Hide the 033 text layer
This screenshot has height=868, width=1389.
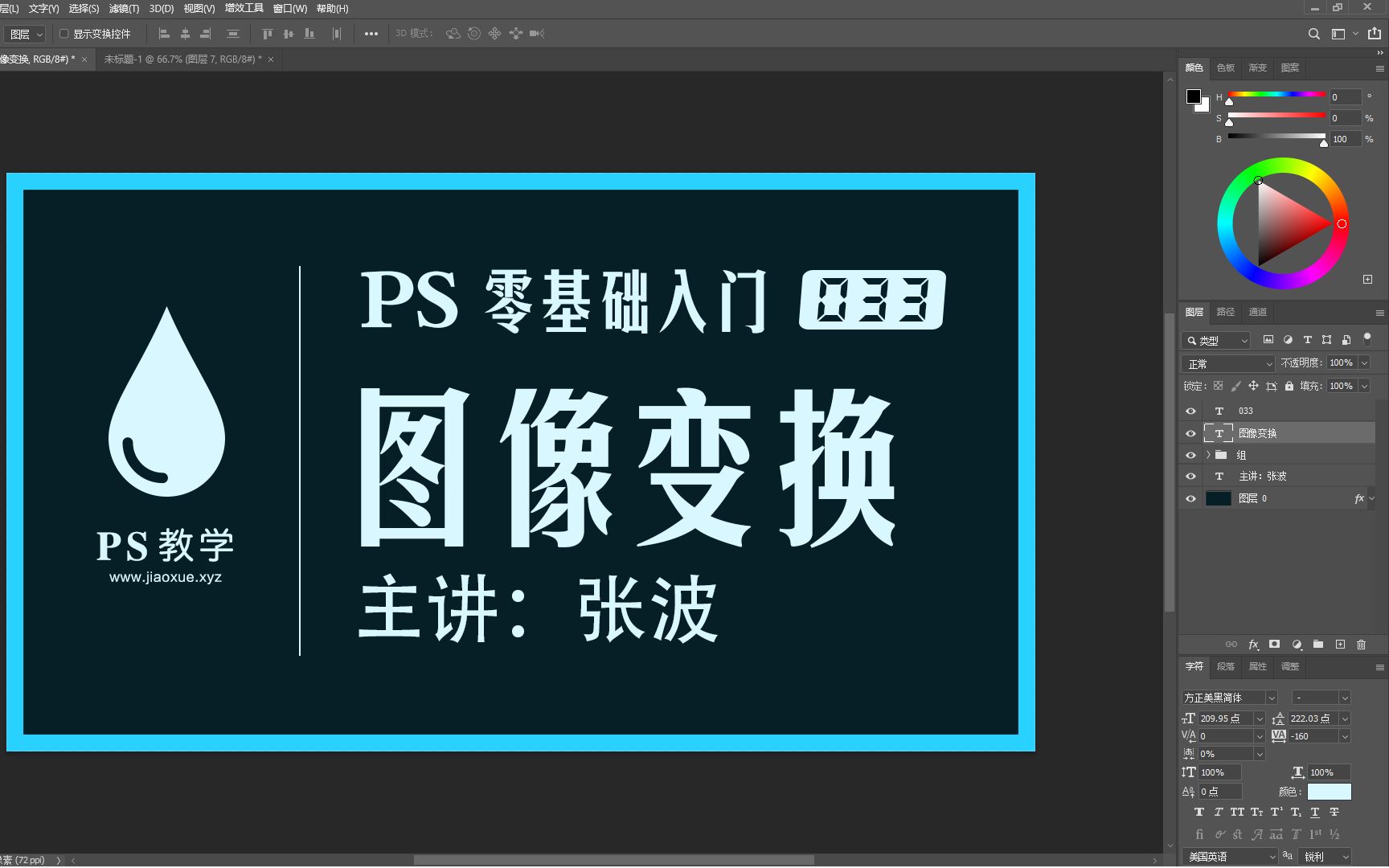click(x=1190, y=411)
